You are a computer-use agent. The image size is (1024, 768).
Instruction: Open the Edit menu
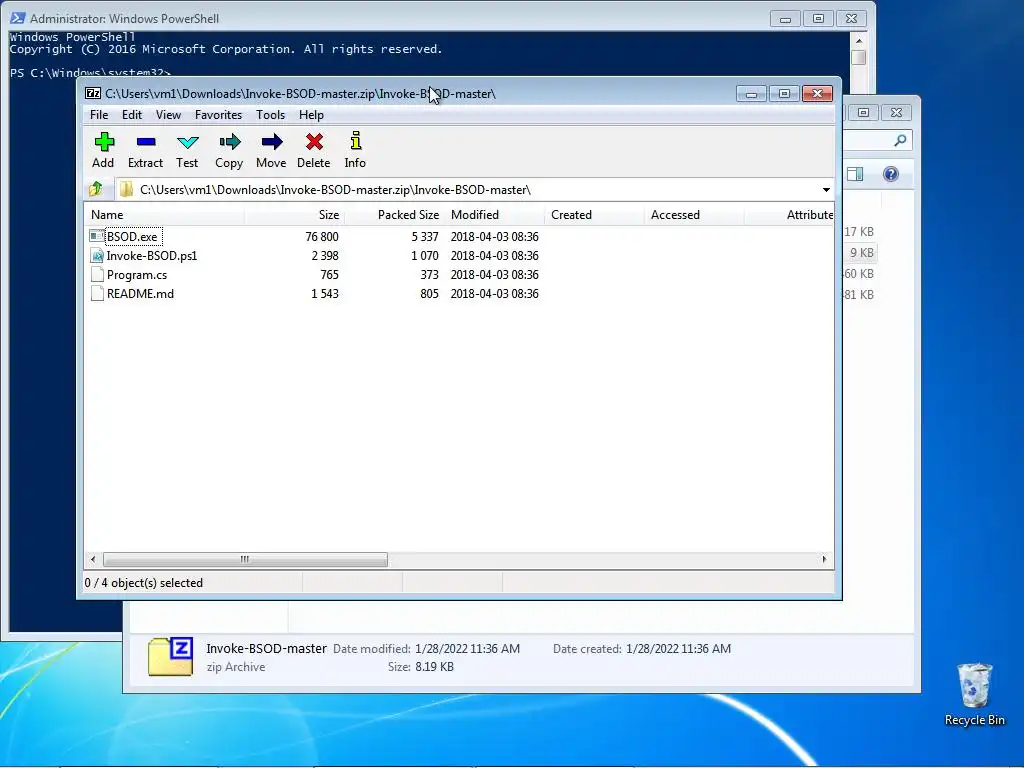pos(131,115)
